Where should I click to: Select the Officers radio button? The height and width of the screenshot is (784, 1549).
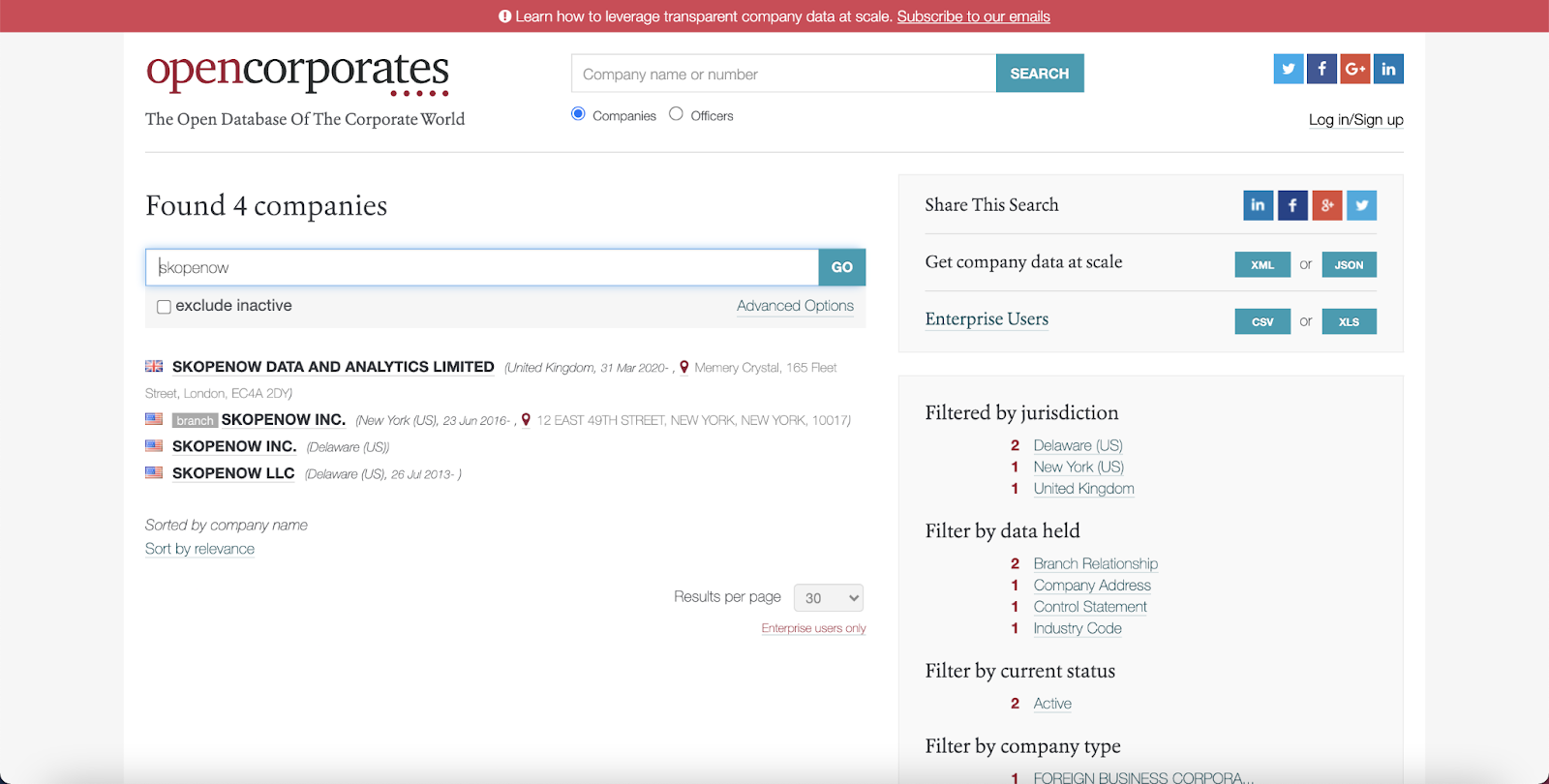[x=676, y=114]
